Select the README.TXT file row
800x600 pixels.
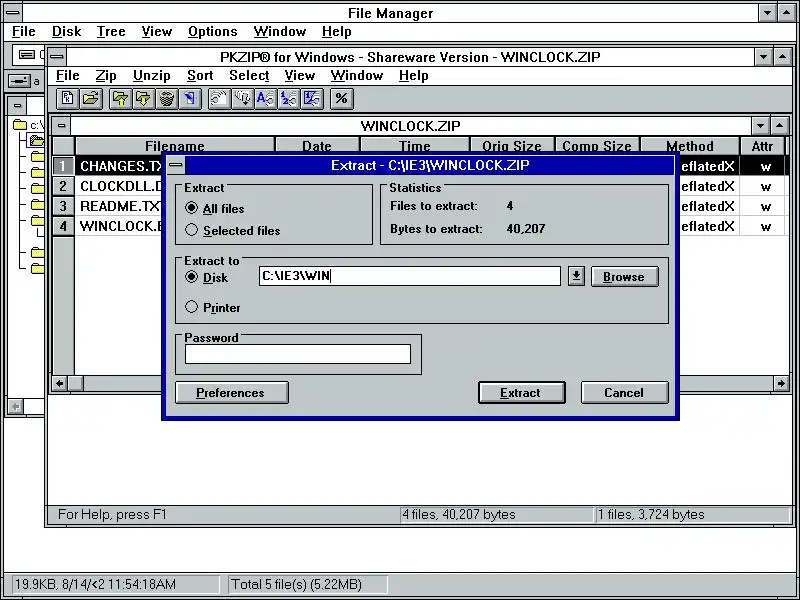pyautogui.click(x=118, y=206)
